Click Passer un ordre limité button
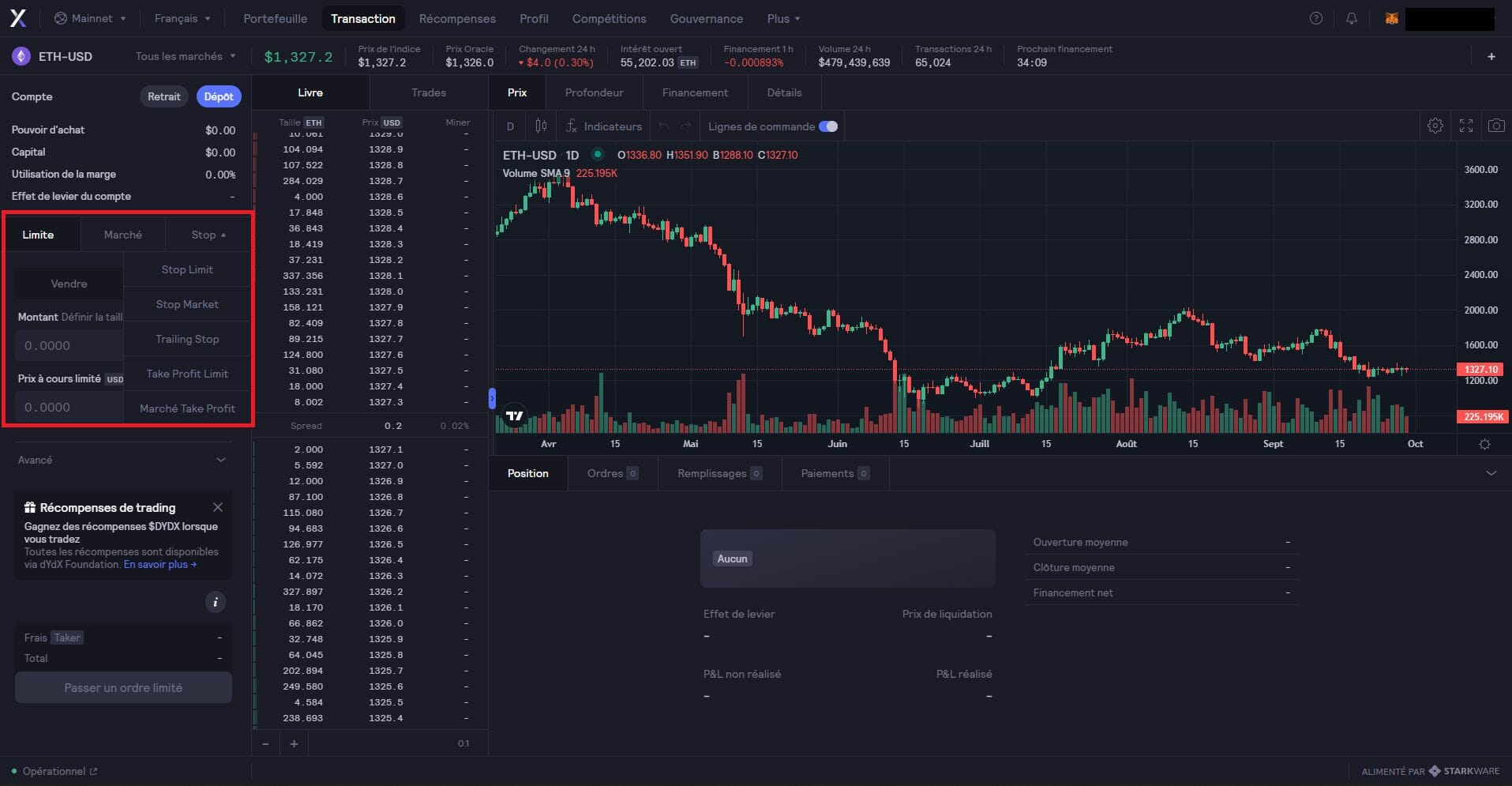This screenshot has height=786, width=1512. pyautogui.click(x=123, y=687)
